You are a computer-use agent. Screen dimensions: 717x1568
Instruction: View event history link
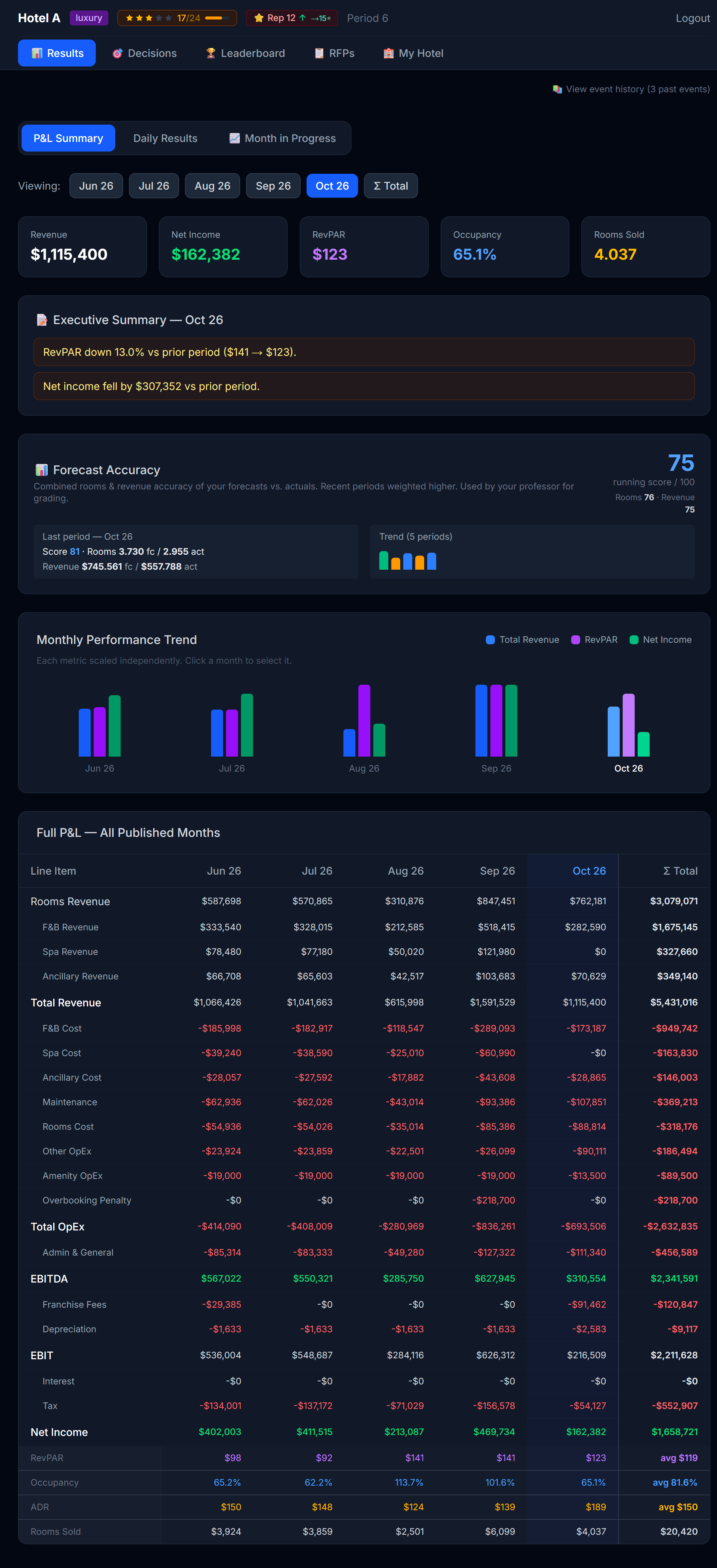(x=631, y=89)
